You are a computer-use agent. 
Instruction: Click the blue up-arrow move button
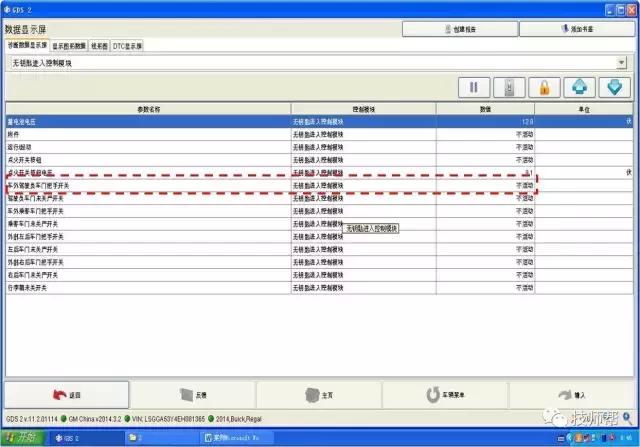pyautogui.click(x=579, y=87)
